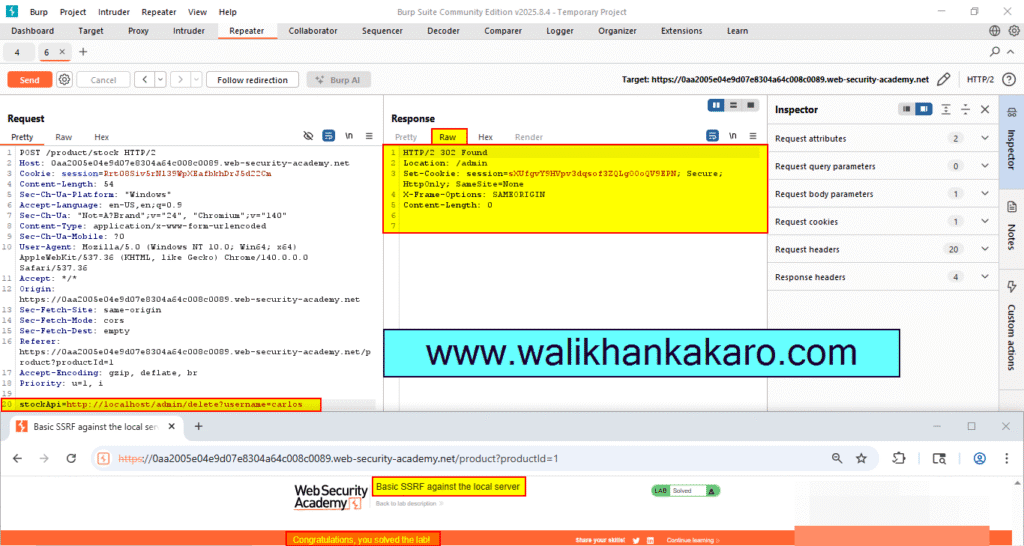This screenshot has height=546, width=1024.
Task: Open Repeater help question mark icon
Action: [1009, 80]
